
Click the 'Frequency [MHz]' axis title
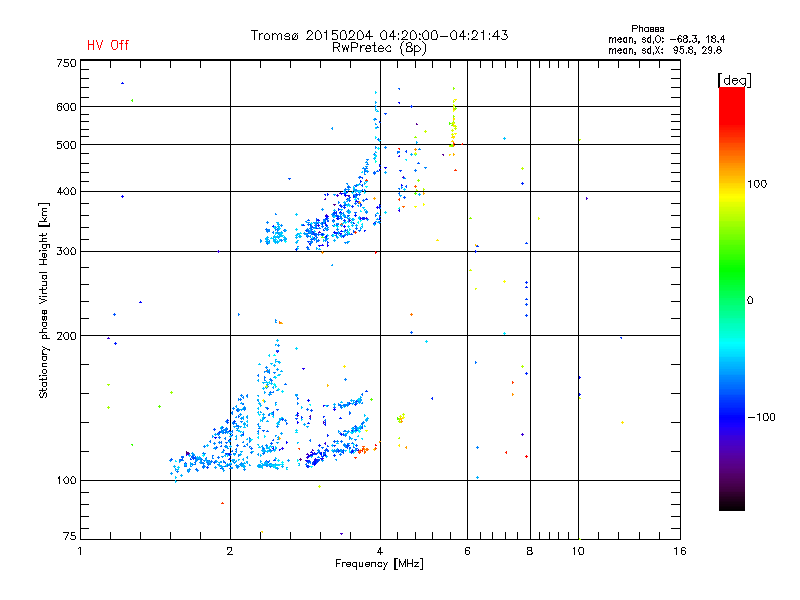coord(379,564)
